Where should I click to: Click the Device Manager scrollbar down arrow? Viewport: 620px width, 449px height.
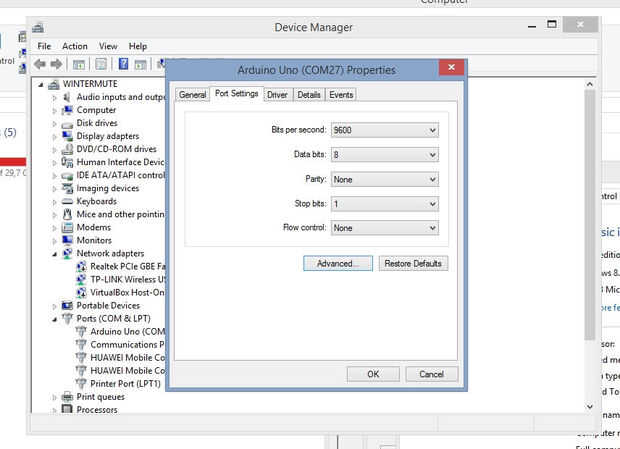point(590,406)
